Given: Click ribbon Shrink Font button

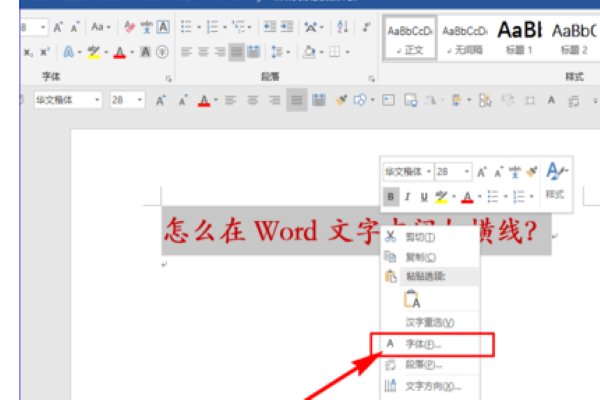Looking at the screenshot, I should (75, 27).
